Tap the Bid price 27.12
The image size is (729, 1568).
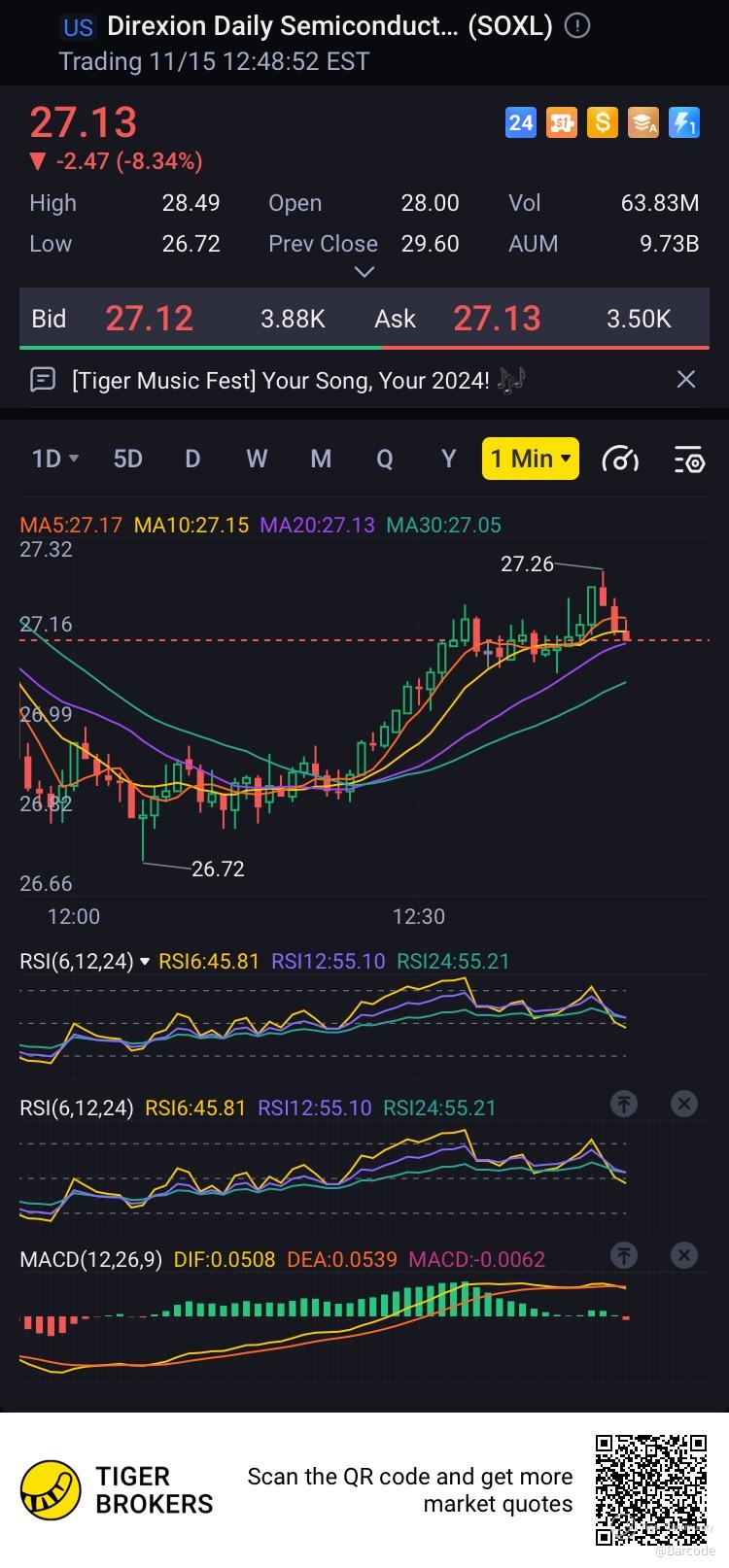point(149,319)
